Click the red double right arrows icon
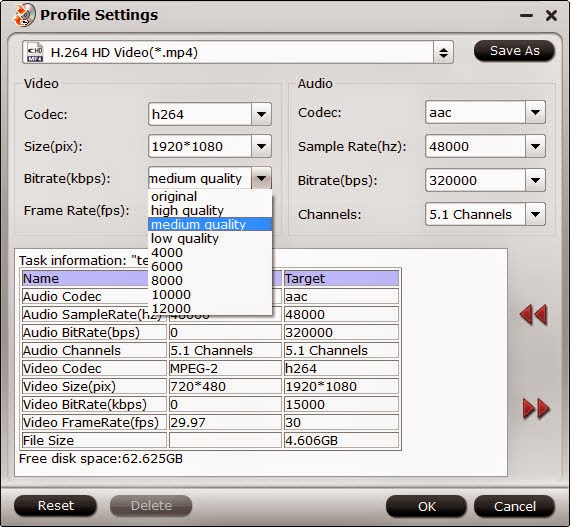570x527 pixels. (x=536, y=409)
